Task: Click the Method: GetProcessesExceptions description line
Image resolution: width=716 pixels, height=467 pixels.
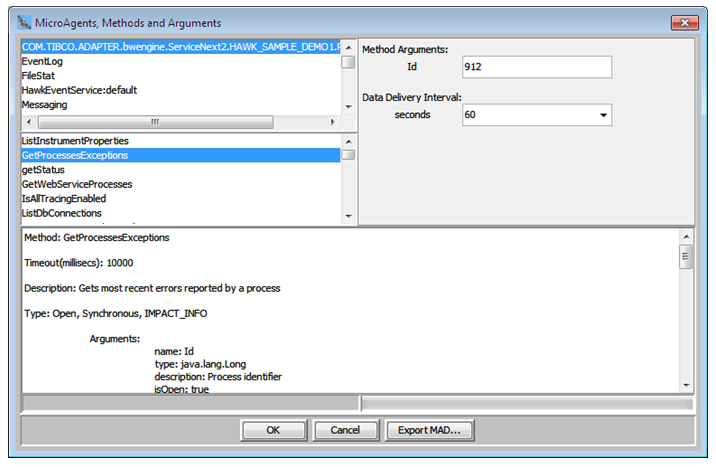Action: [x=97, y=237]
